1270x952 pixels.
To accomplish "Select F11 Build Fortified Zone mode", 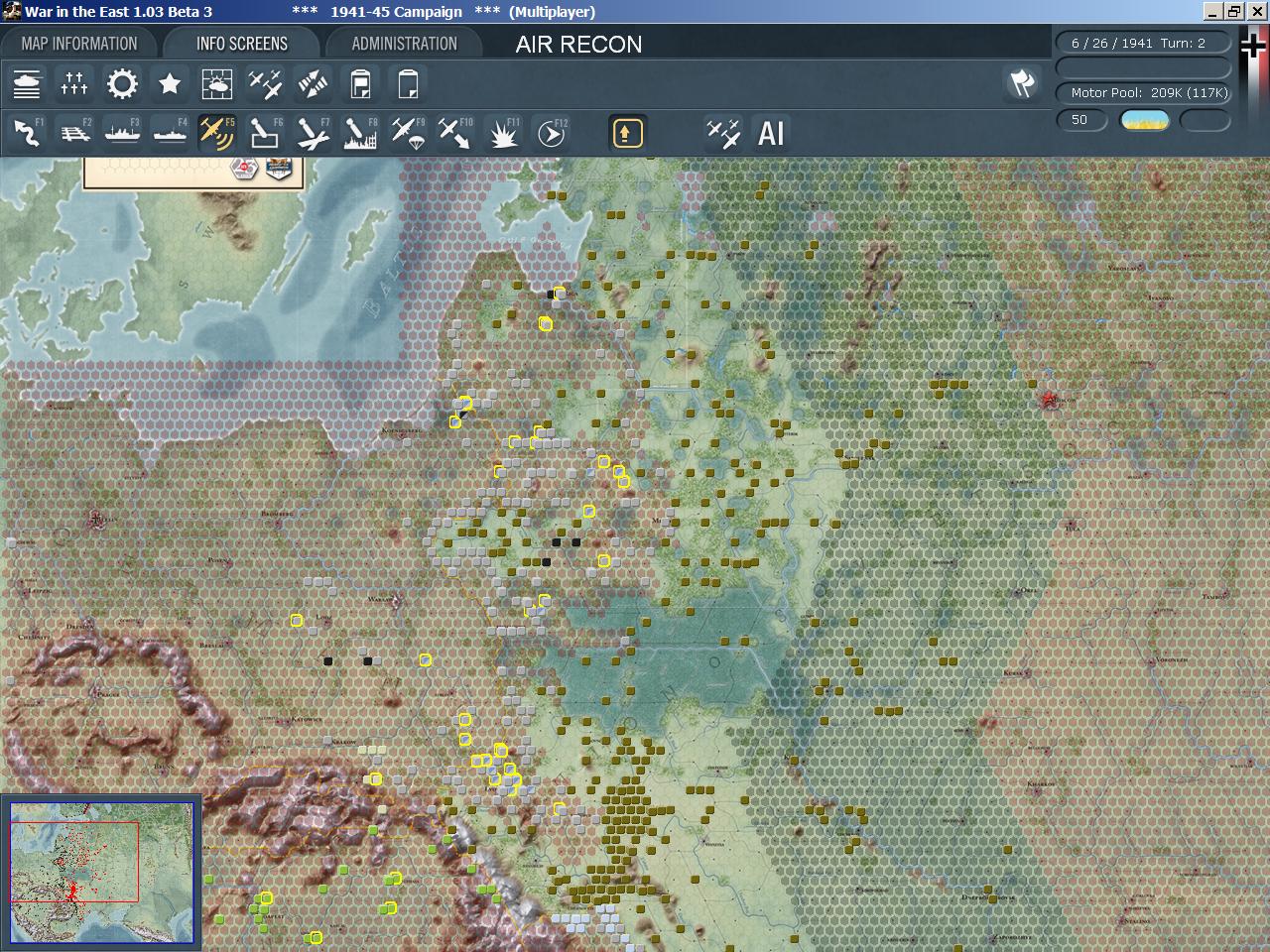I will click(x=504, y=133).
